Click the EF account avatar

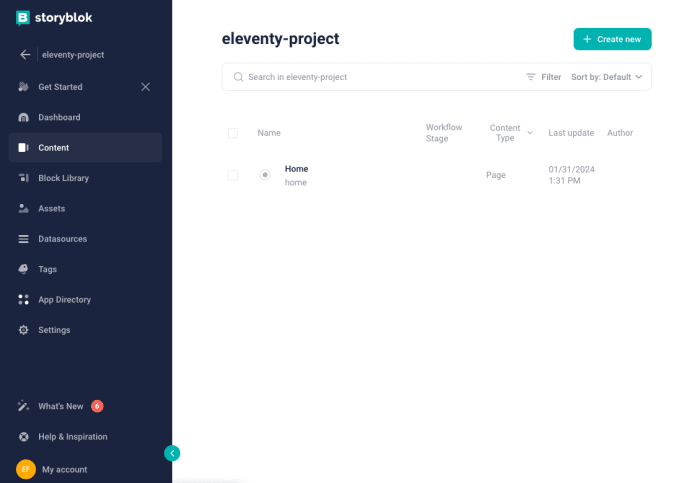(26, 469)
